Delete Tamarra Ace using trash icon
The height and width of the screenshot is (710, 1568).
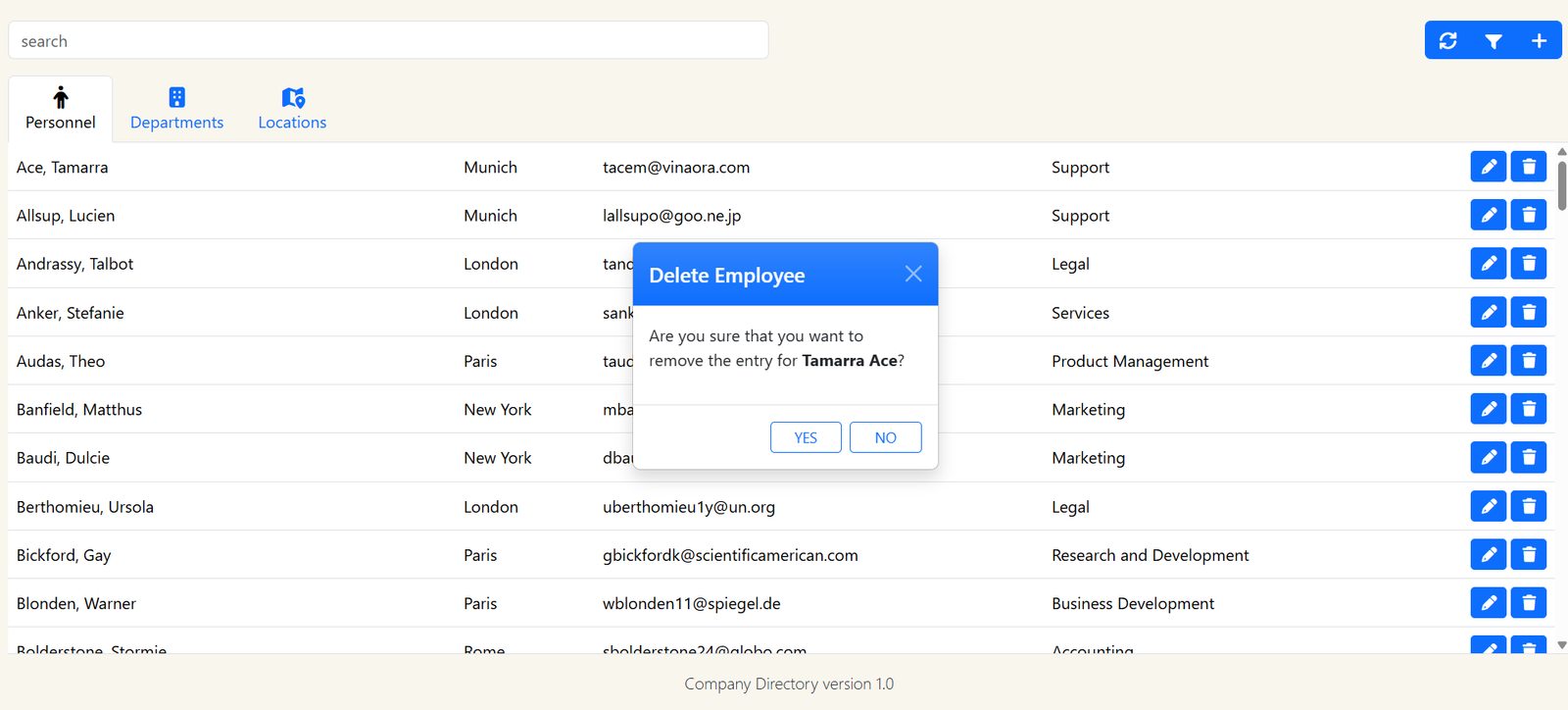pyautogui.click(x=1529, y=167)
